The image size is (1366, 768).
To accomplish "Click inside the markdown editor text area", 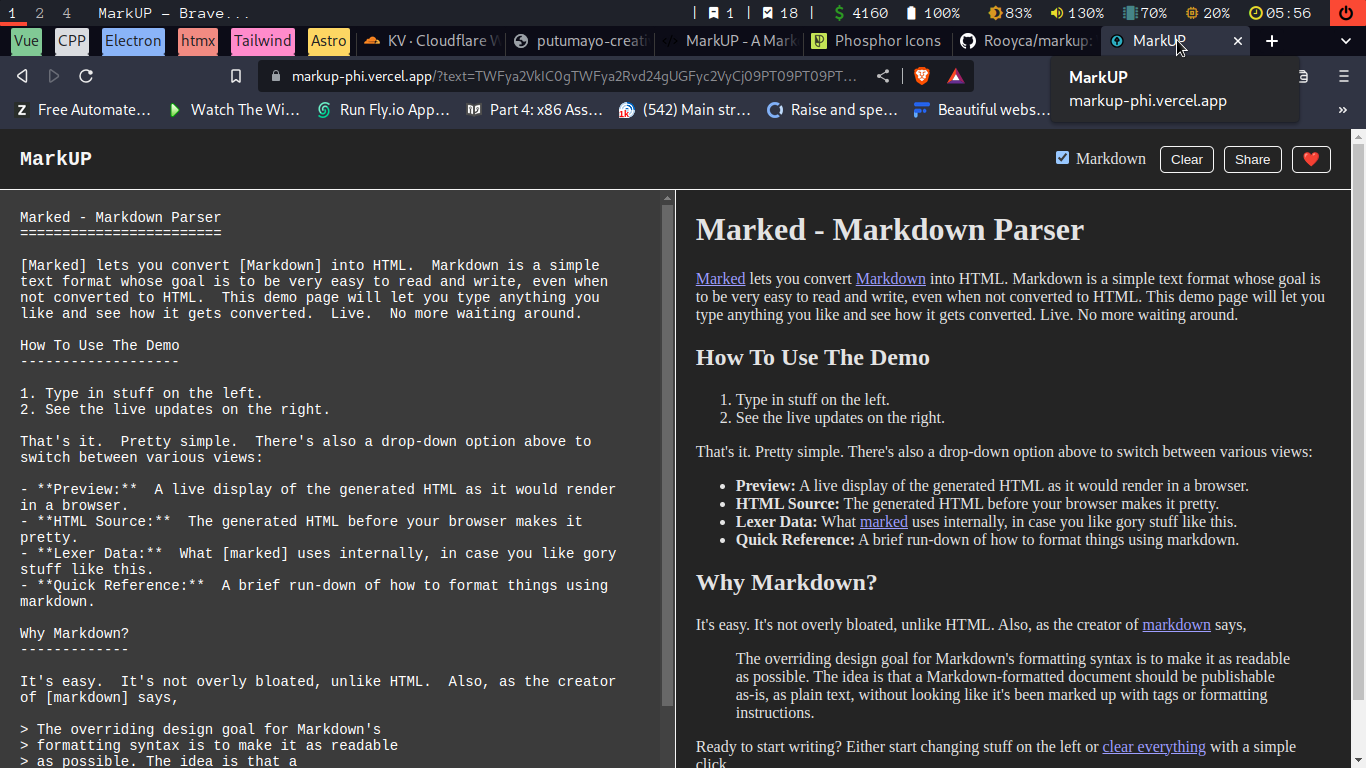I will click(x=330, y=480).
